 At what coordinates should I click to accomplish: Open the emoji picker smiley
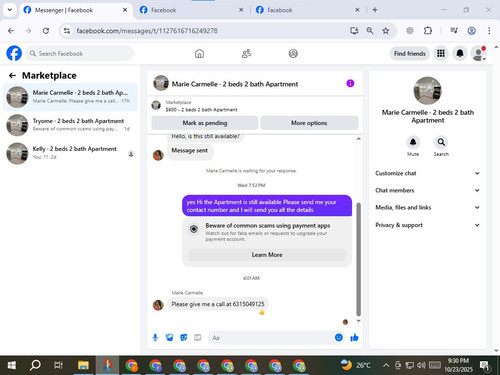click(339, 338)
